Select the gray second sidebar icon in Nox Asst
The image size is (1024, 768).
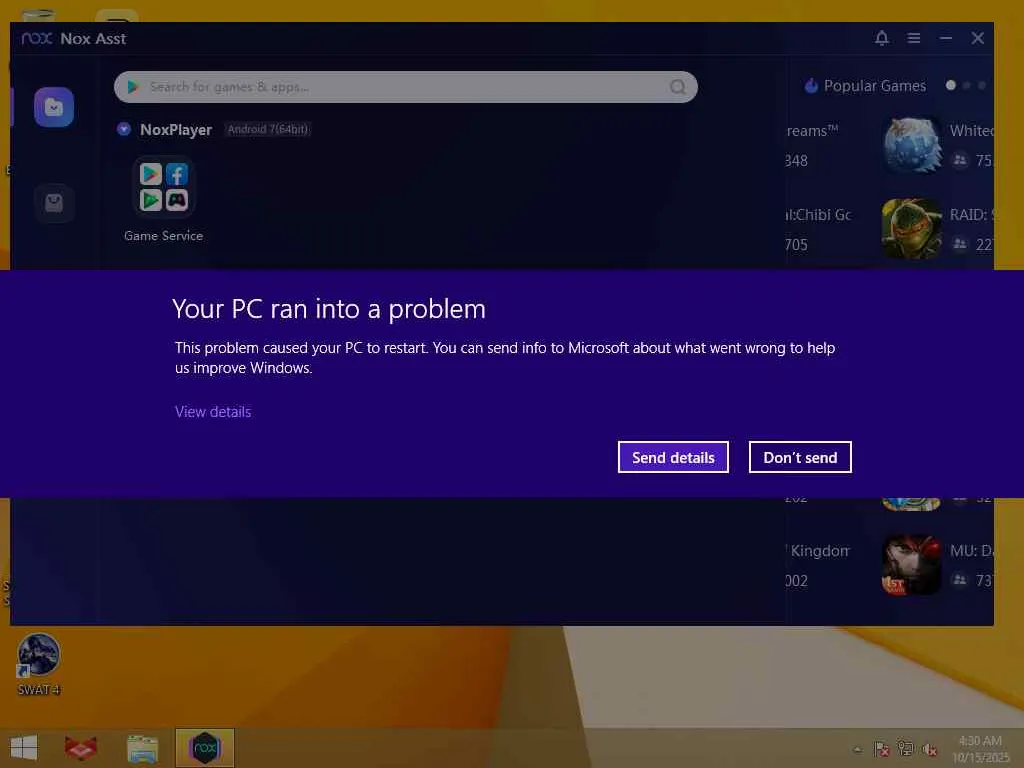pyautogui.click(x=54, y=203)
